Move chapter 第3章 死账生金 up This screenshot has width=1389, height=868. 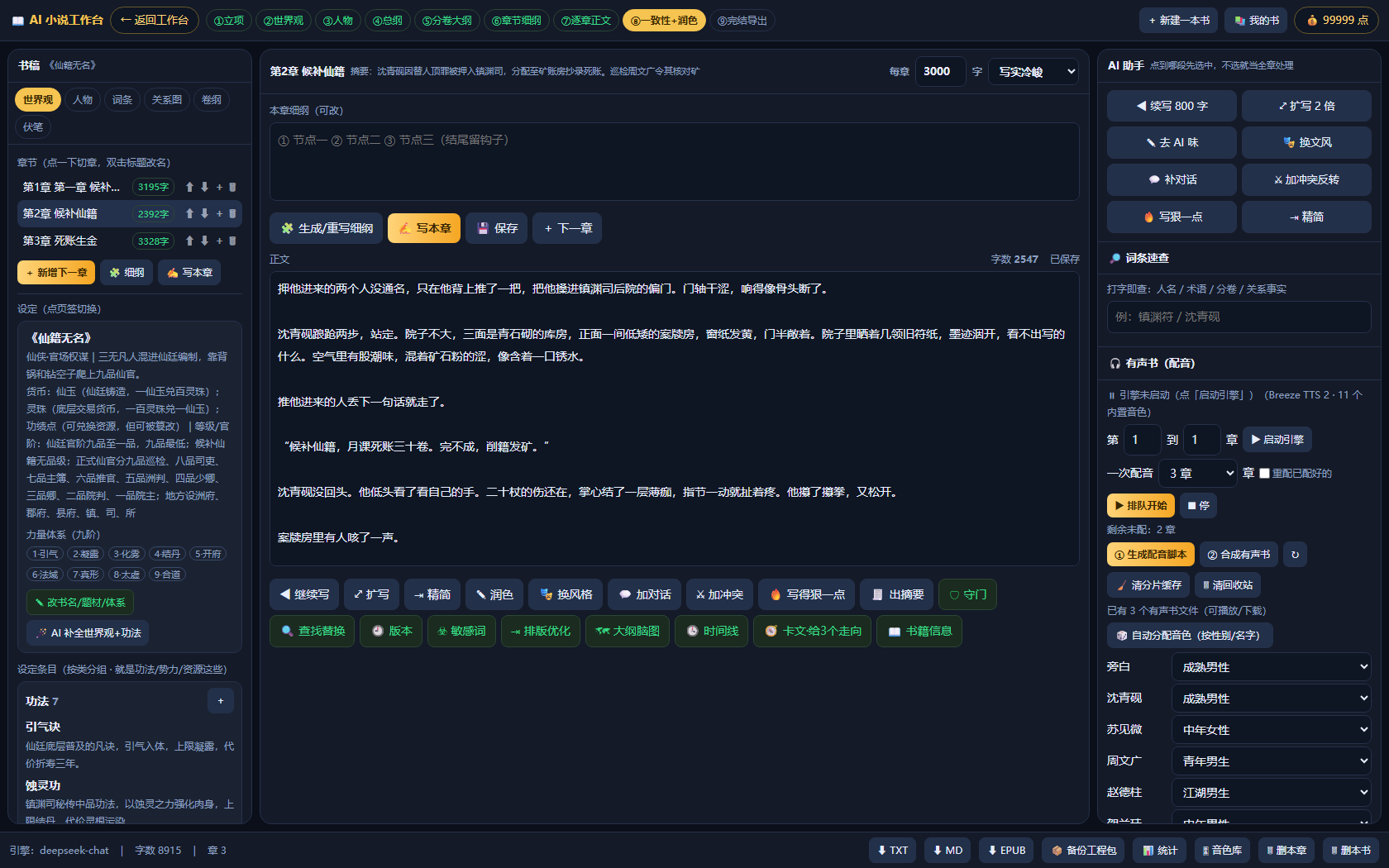[x=189, y=241]
